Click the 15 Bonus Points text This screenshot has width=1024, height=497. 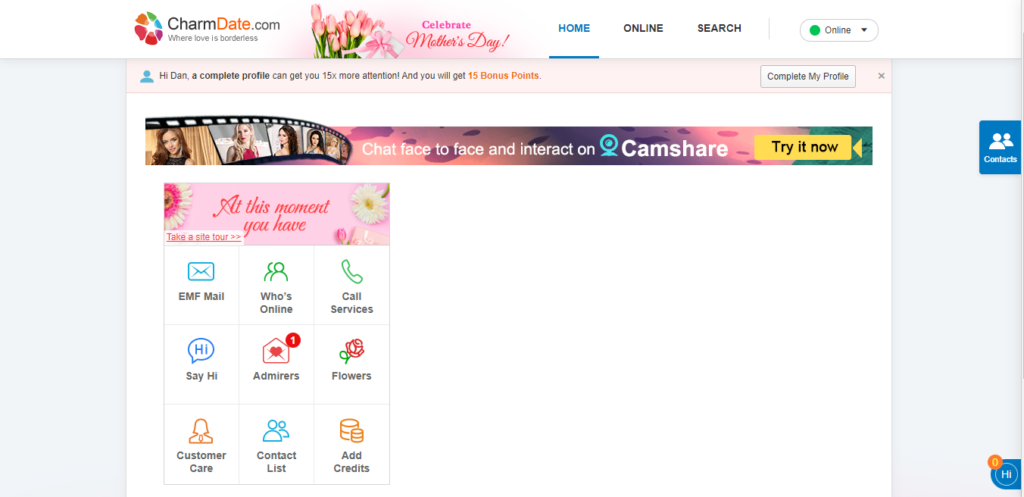[x=504, y=76]
